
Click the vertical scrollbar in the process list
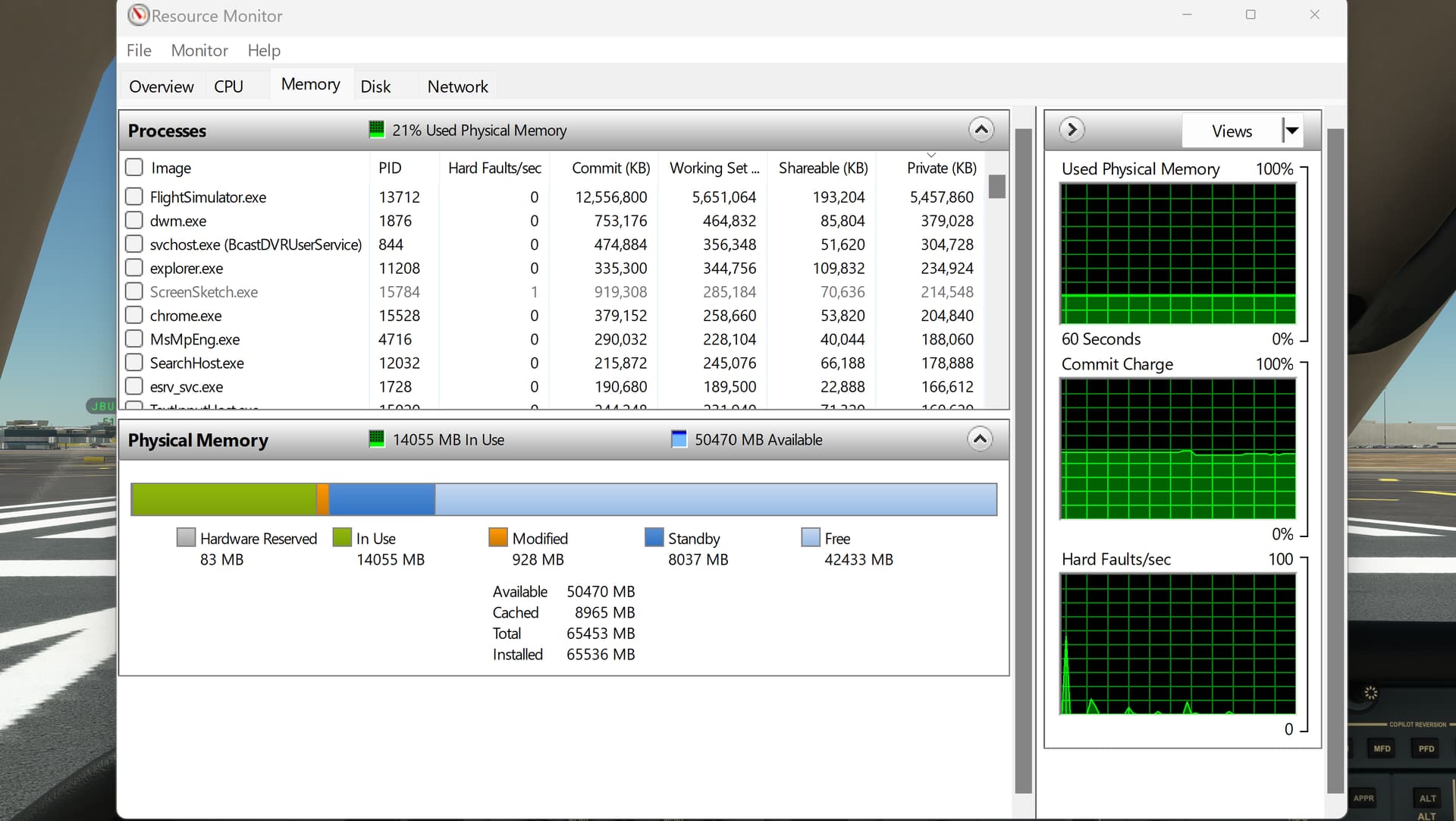(996, 187)
